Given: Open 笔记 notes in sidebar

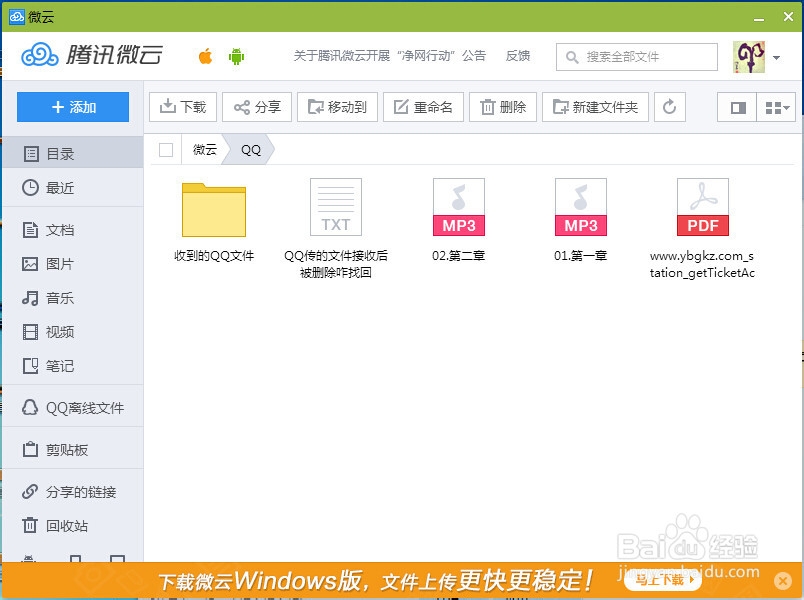Looking at the screenshot, I should tap(73, 366).
